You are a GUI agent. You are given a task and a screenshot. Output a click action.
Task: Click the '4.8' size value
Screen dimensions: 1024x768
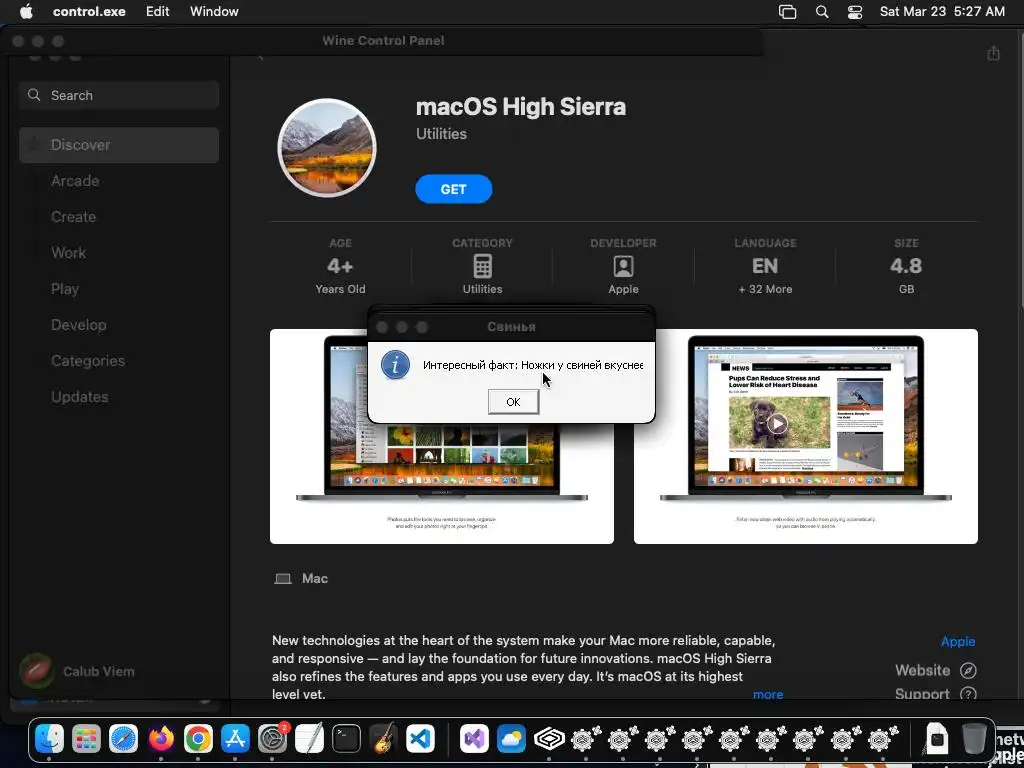pos(906,266)
